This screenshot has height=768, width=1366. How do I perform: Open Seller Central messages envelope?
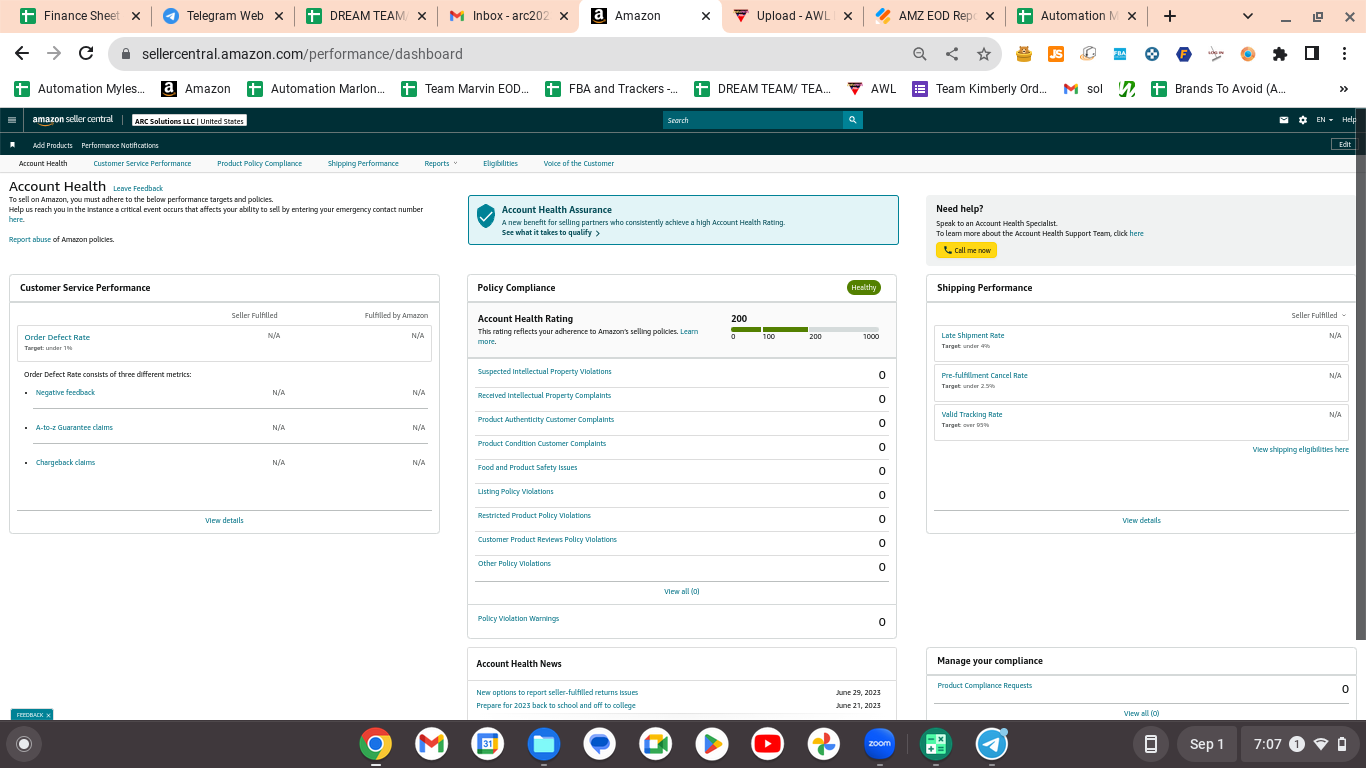(1284, 120)
